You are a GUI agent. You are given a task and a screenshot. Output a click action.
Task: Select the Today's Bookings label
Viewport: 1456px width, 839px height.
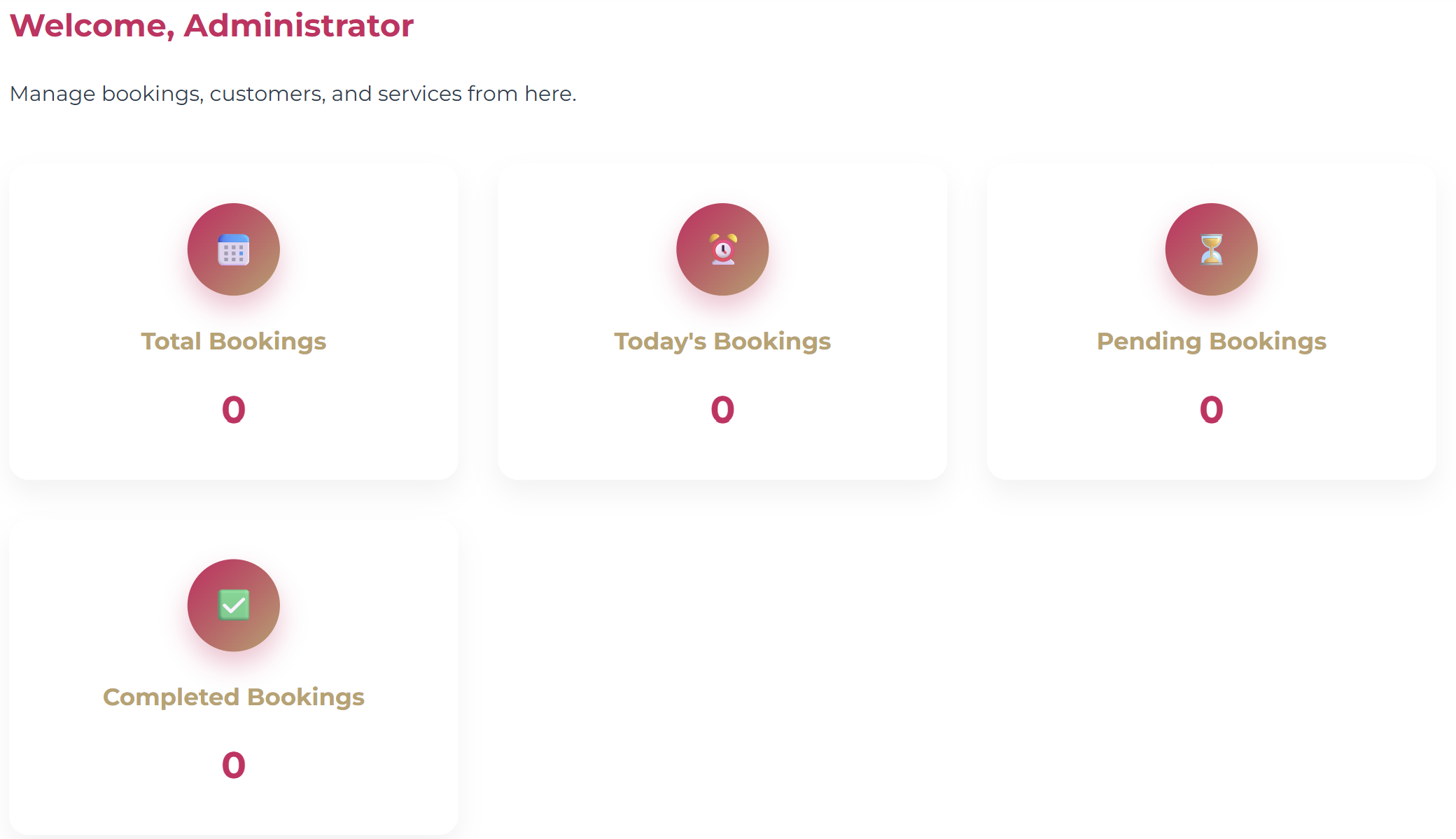(x=722, y=341)
